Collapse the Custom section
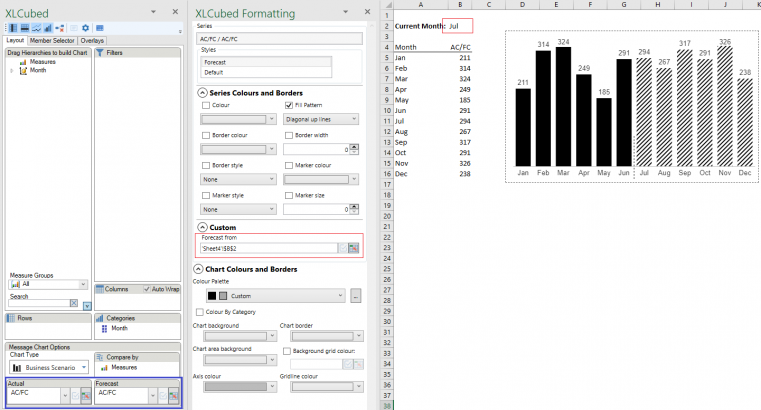 tap(202, 227)
